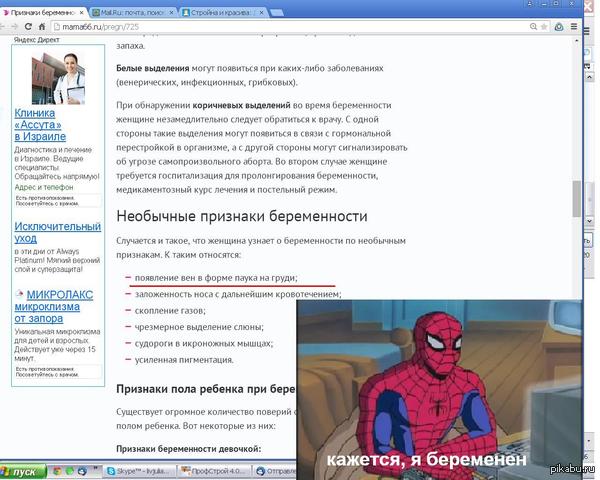Open the Исключительный уход ad link
The height and width of the screenshot is (480, 600).
(x=56, y=233)
